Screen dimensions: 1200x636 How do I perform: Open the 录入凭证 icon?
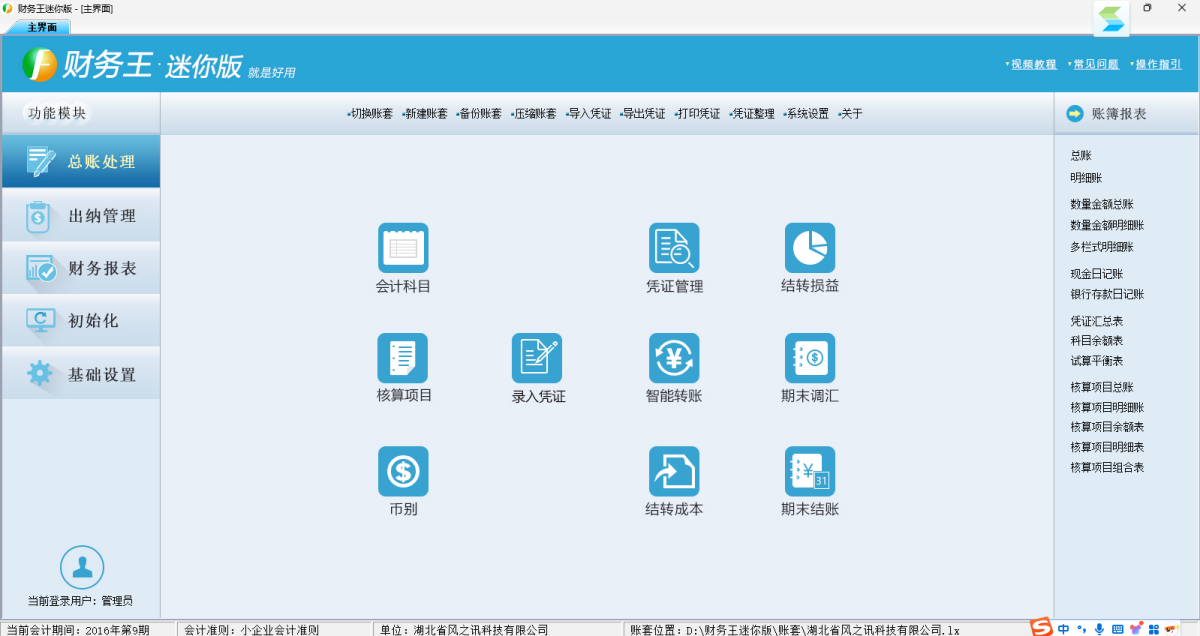pyautogui.click(x=537, y=358)
